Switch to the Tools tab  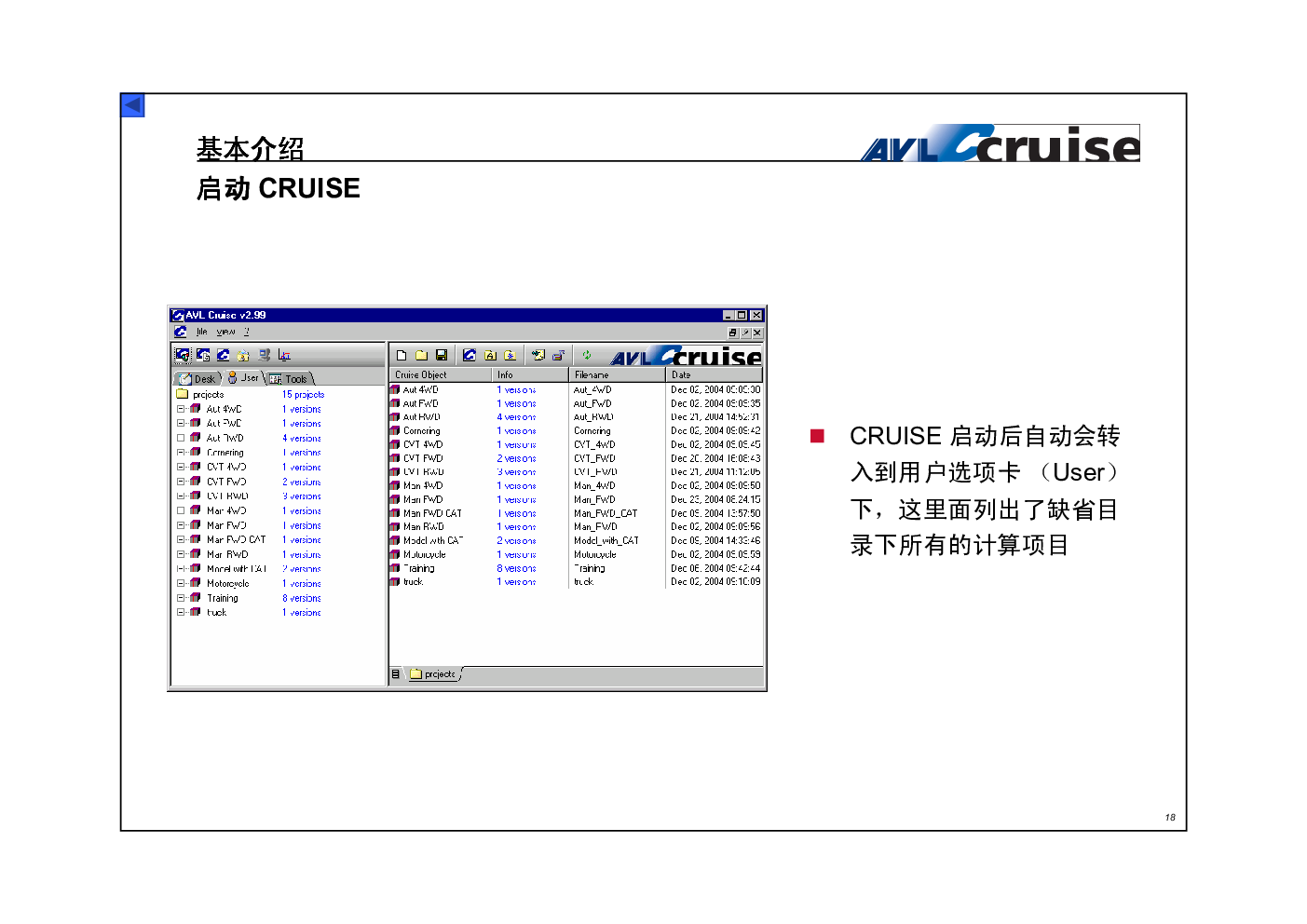pyautogui.click(x=291, y=379)
